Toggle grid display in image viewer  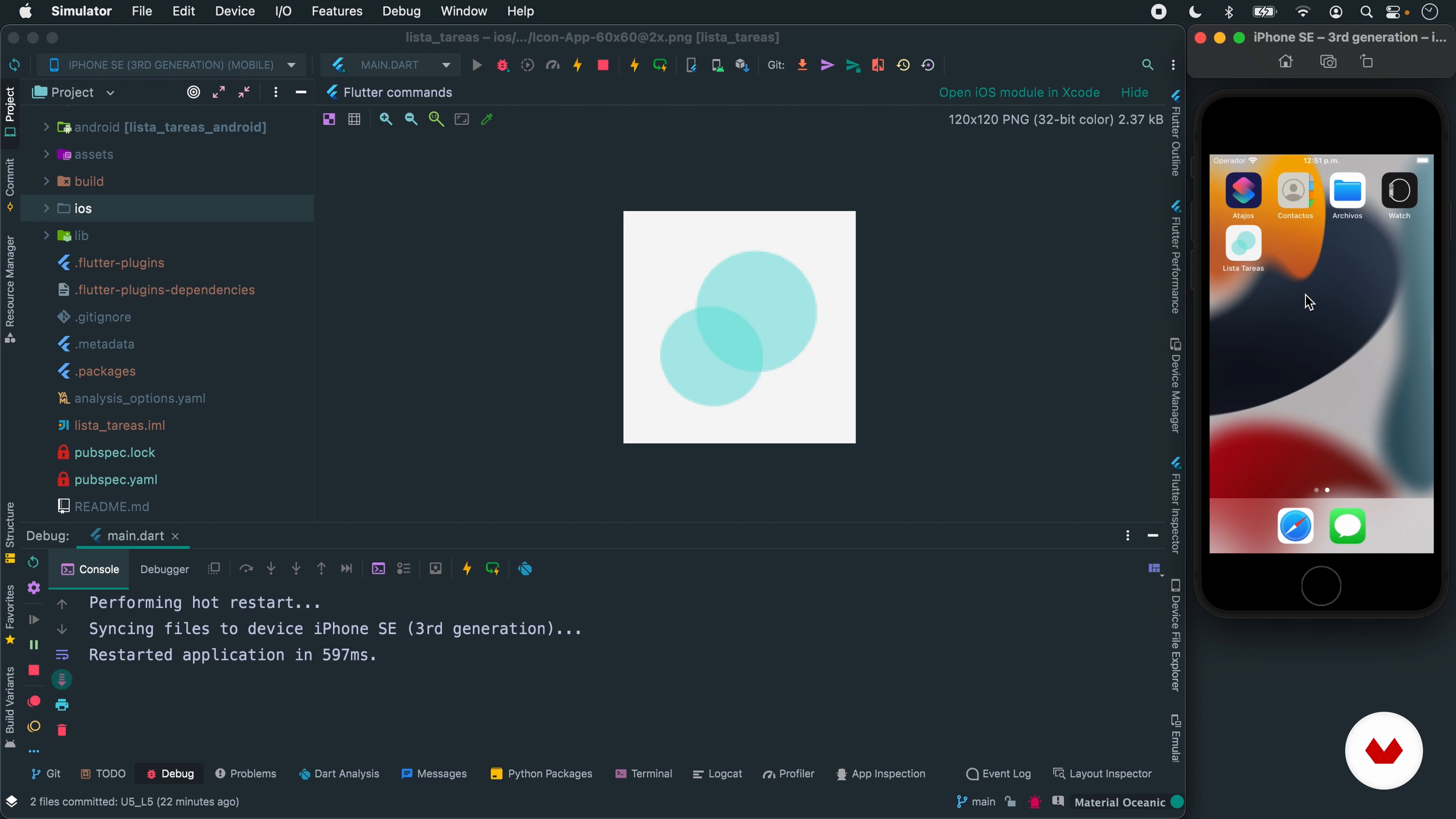pos(355,119)
